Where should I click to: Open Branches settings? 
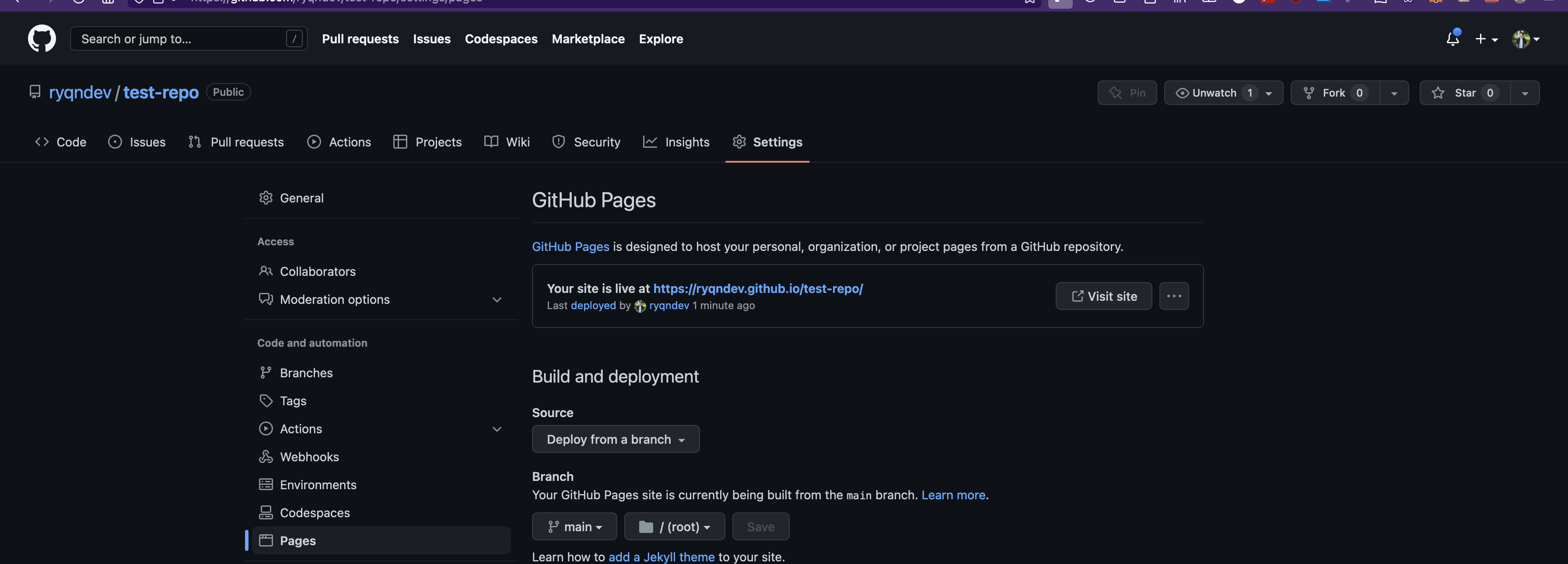coord(381,373)
